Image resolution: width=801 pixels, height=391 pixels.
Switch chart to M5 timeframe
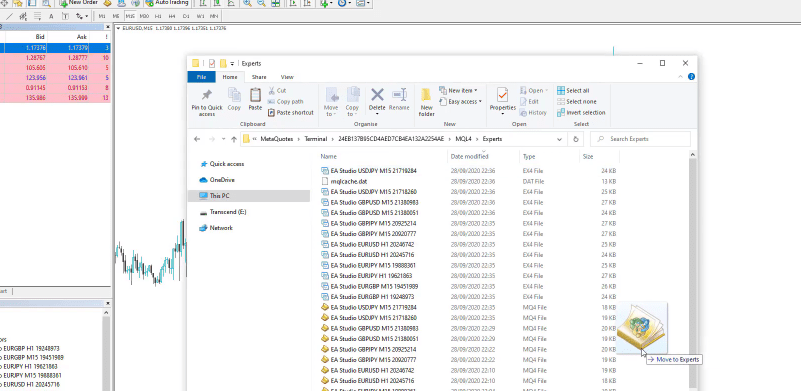coord(116,16)
